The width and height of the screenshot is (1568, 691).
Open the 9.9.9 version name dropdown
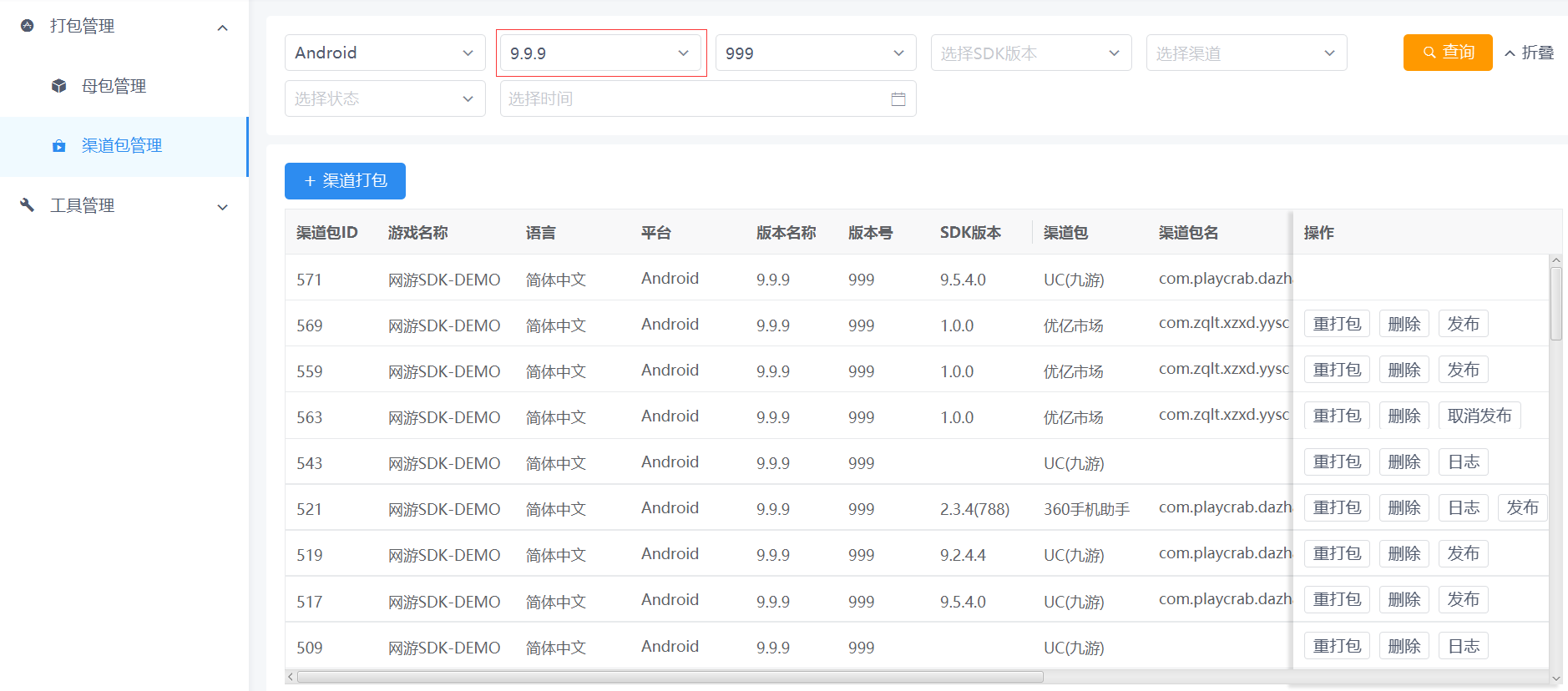(600, 53)
